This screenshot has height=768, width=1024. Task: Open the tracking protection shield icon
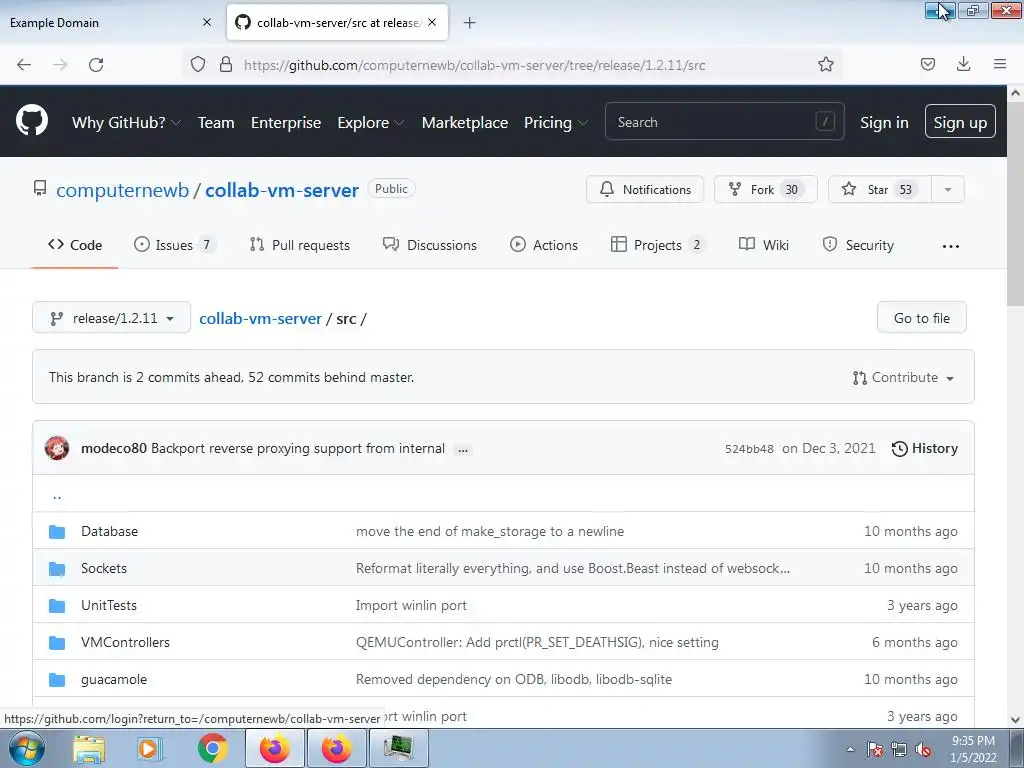pos(198,64)
